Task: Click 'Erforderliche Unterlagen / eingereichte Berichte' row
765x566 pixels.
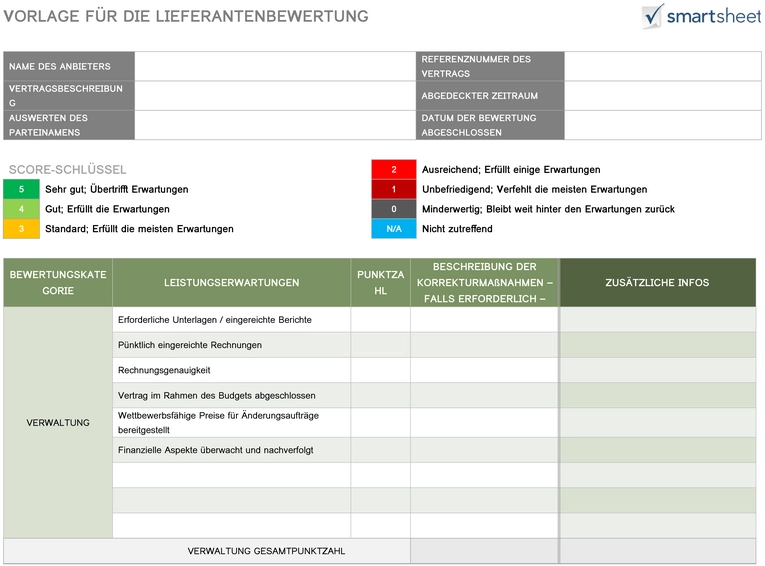Action: click(x=232, y=320)
